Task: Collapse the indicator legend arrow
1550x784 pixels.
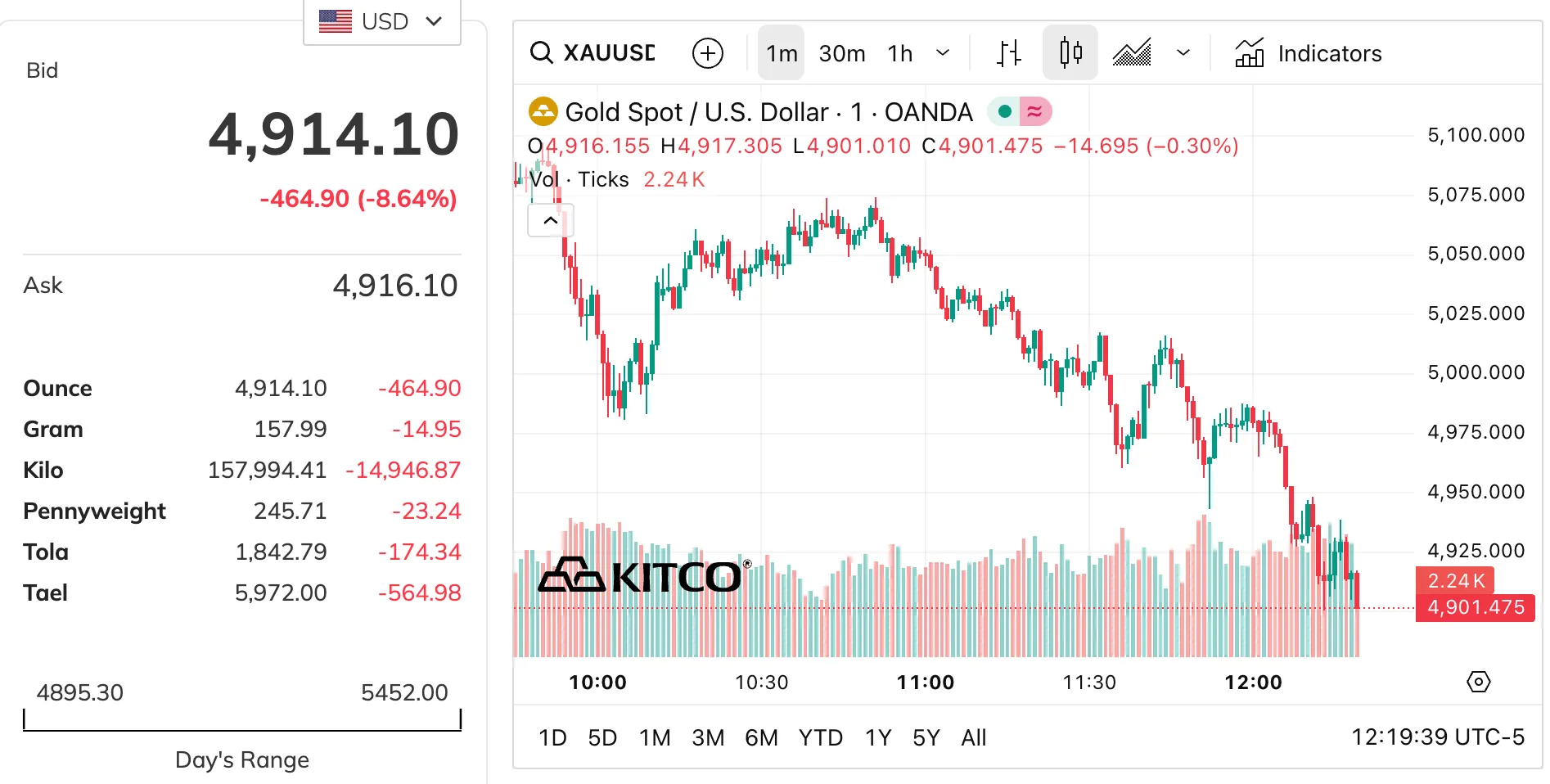Action: [x=550, y=220]
